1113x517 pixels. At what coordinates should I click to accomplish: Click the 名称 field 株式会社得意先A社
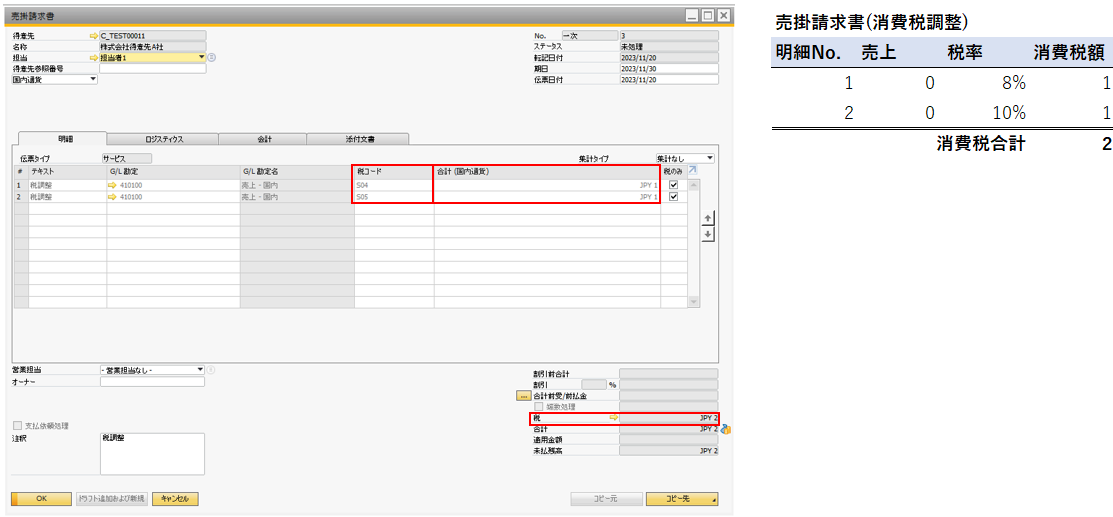pyautogui.click(x=153, y=46)
